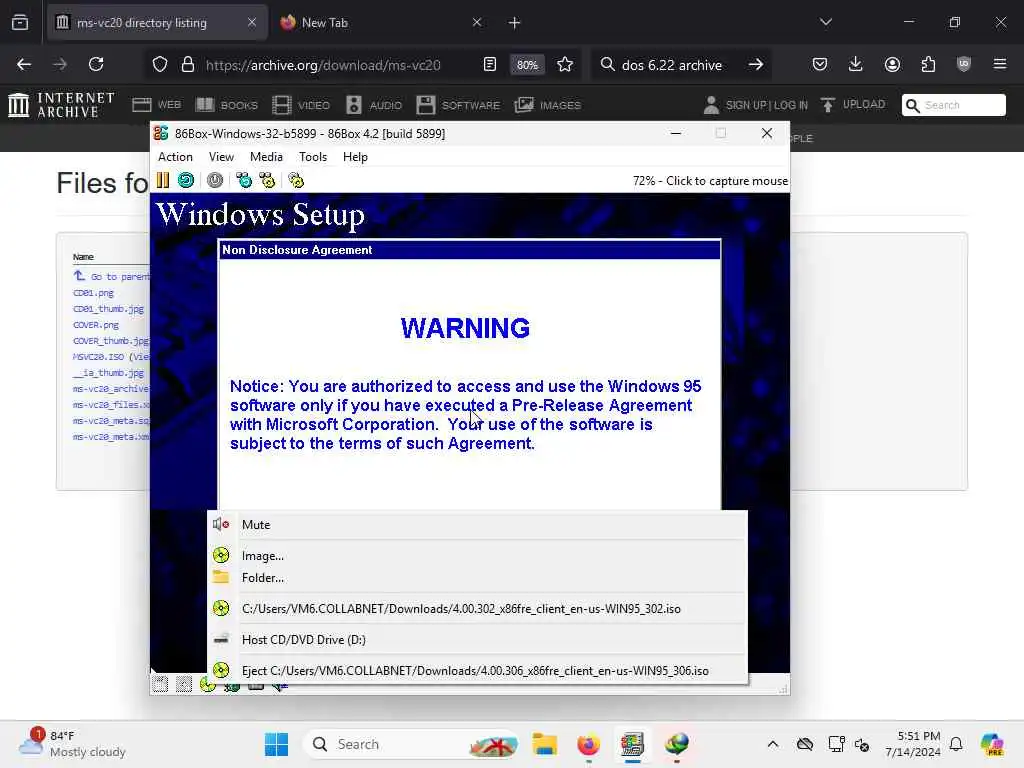Click the search go arrow

click(756, 64)
